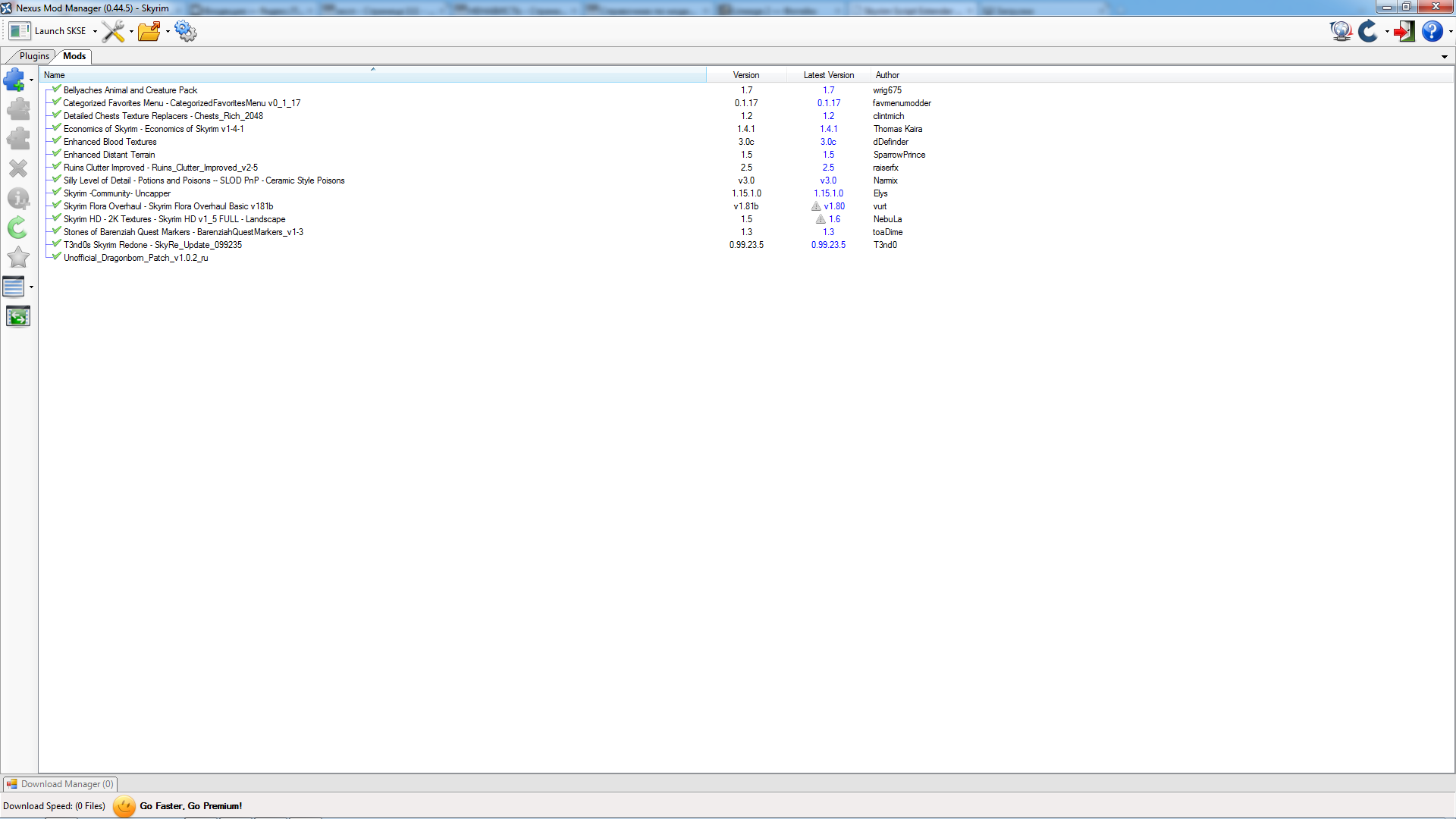Viewport: 1456px width, 819px height.
Task: Click the Go Faster, Go Premium! link
Action: [x=191, y=806]
